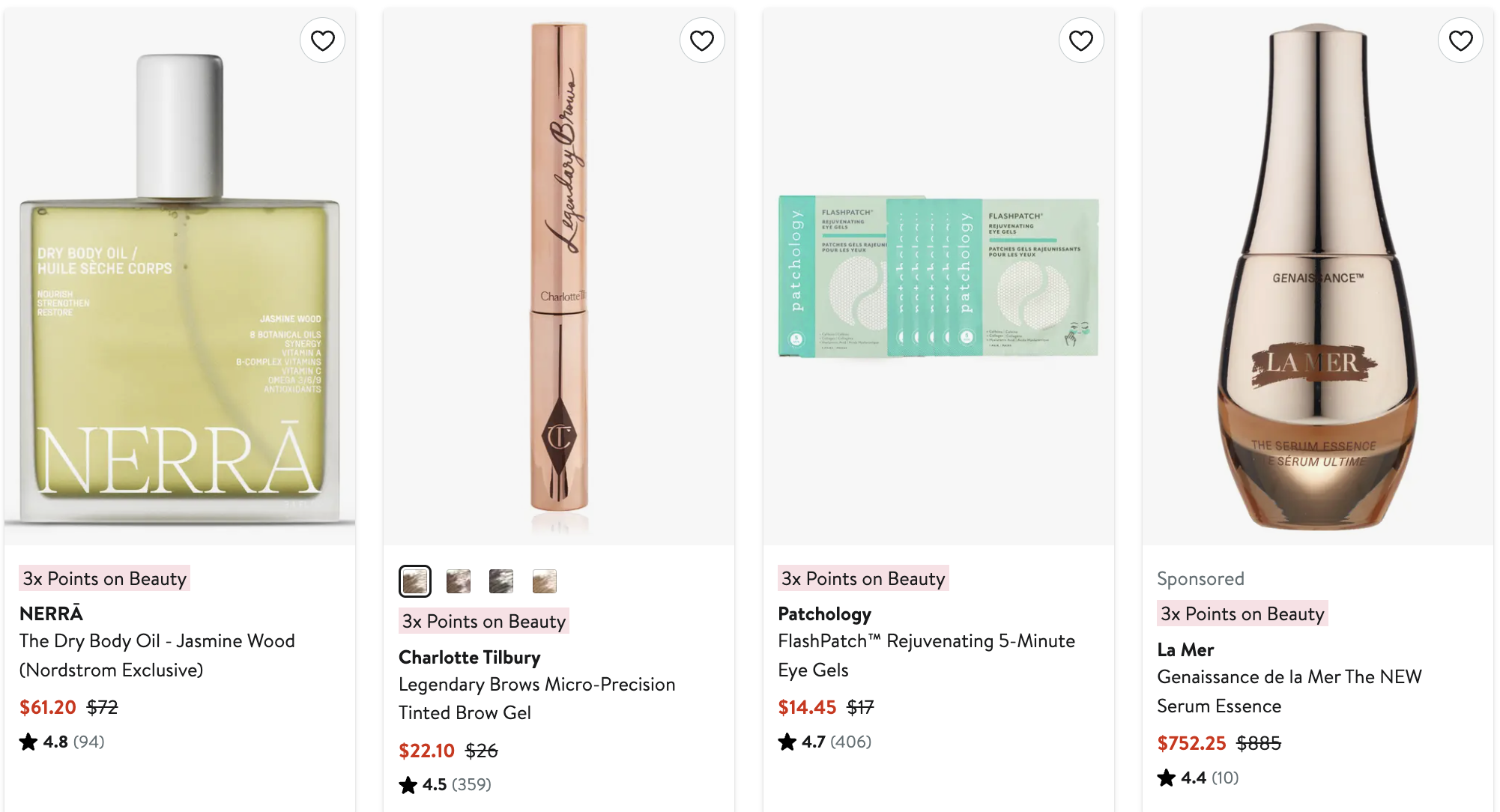
Task: Select the first brow gel shade swatch
Action: pyautogui.click(x=415, y=581)
